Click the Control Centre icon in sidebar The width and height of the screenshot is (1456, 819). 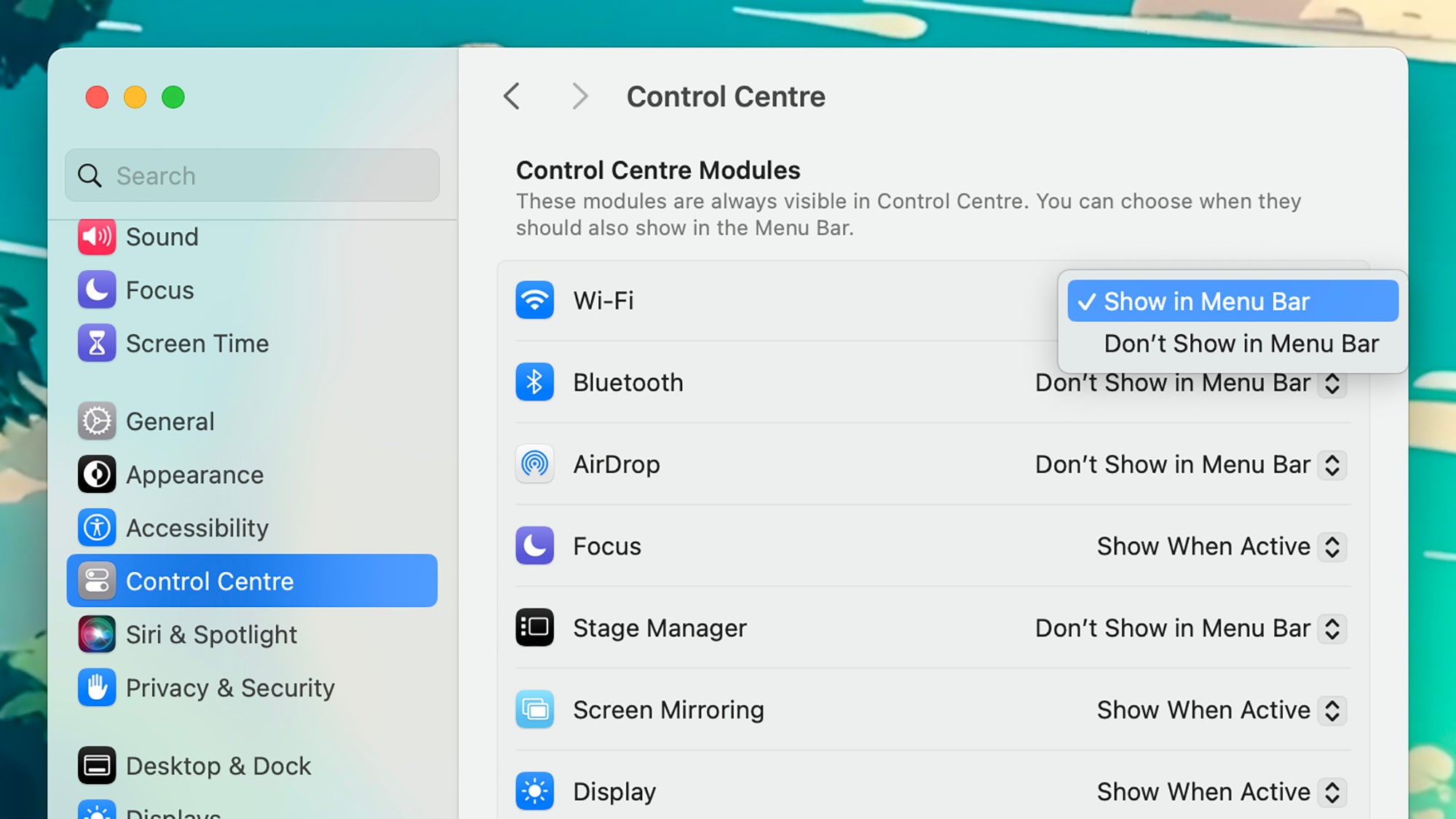coord(97,581)
